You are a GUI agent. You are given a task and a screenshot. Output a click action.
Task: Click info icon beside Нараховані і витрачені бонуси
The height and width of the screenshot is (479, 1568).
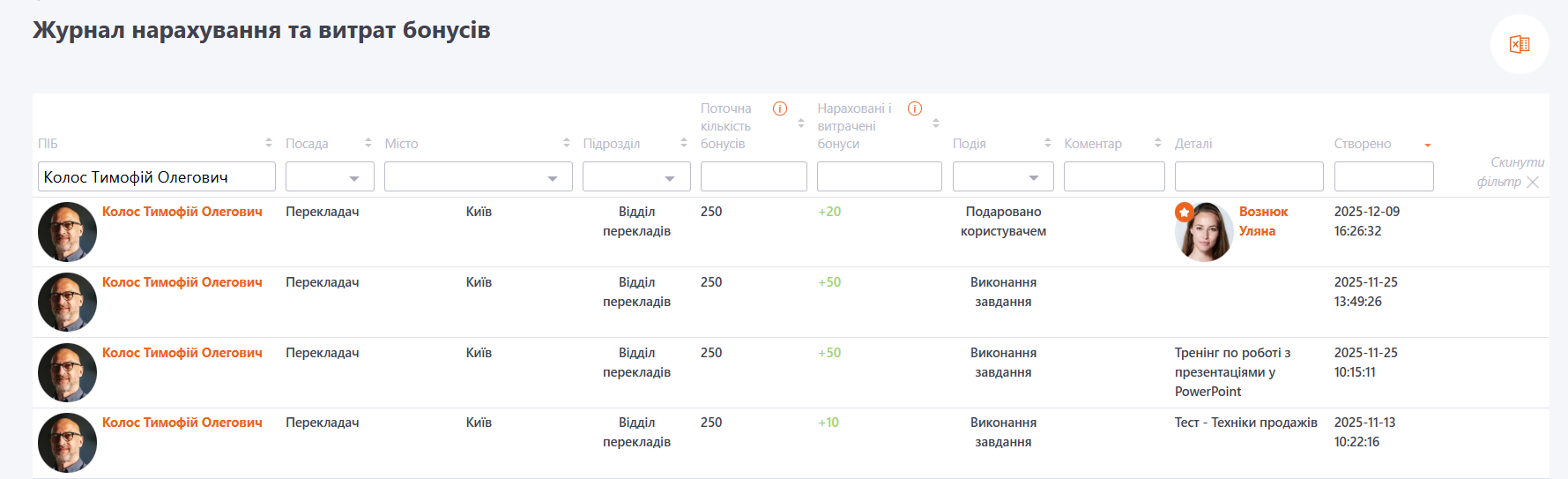pos(914,109)
